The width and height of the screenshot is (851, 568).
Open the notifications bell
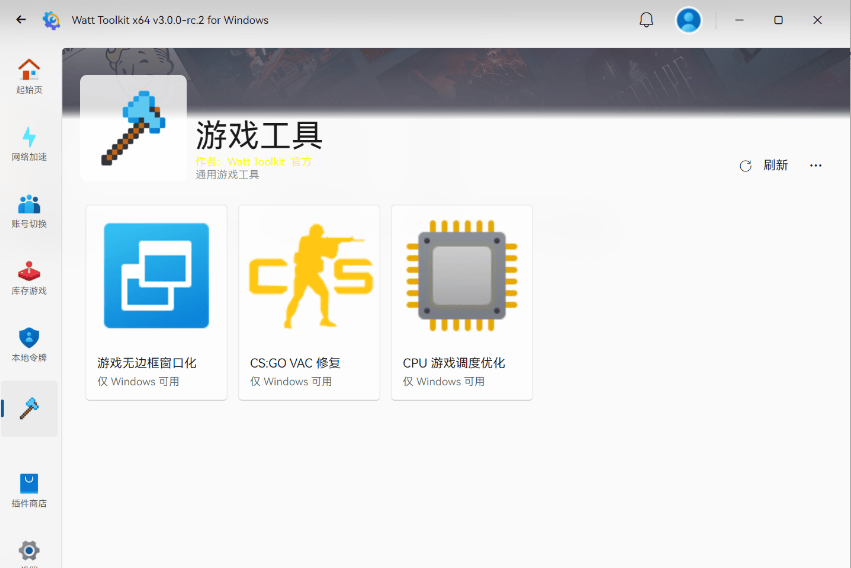click(x=646, y=20)
